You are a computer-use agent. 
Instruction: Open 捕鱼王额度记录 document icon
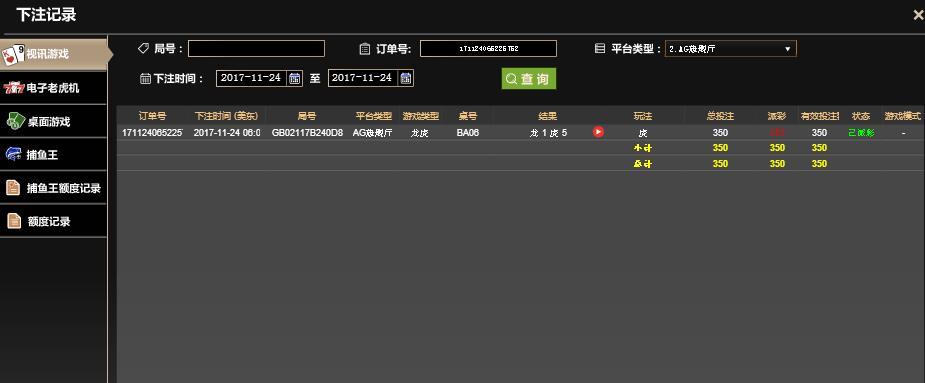point(13,188)
